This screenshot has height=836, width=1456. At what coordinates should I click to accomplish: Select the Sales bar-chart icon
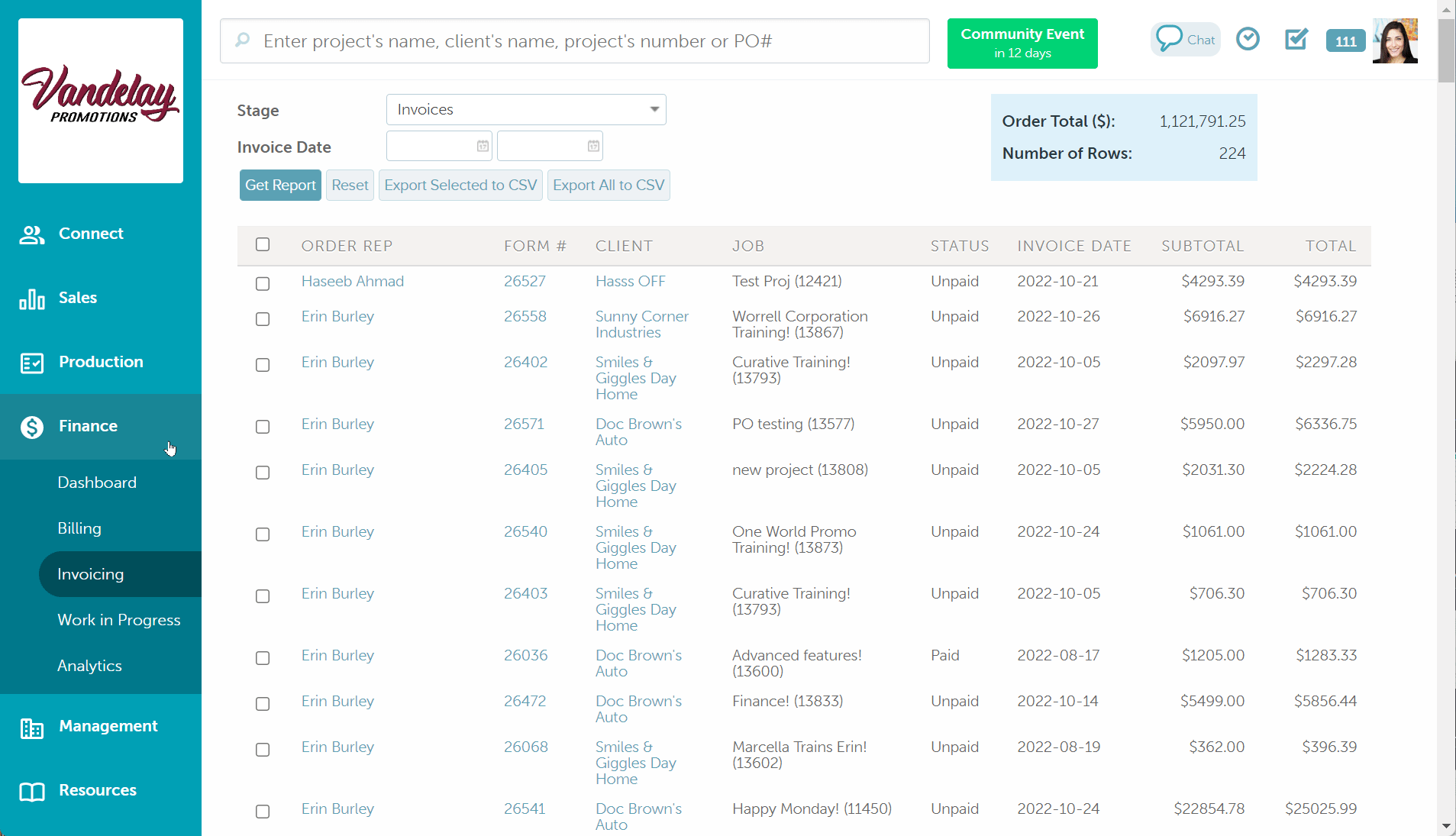(31, 299)
